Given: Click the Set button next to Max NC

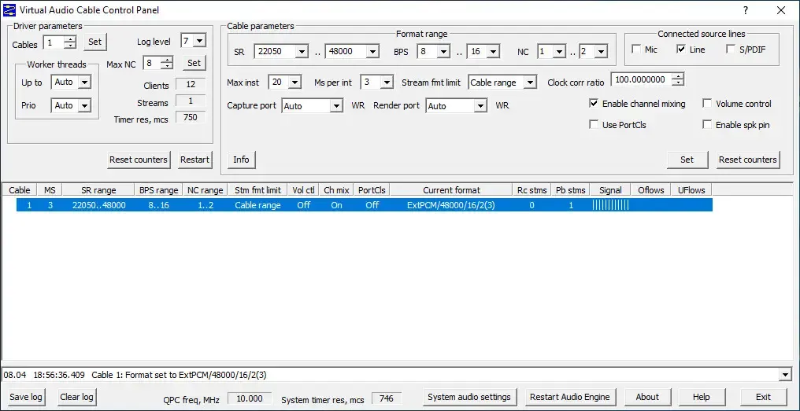Looking at the screenshot, I should coord(194,63).
